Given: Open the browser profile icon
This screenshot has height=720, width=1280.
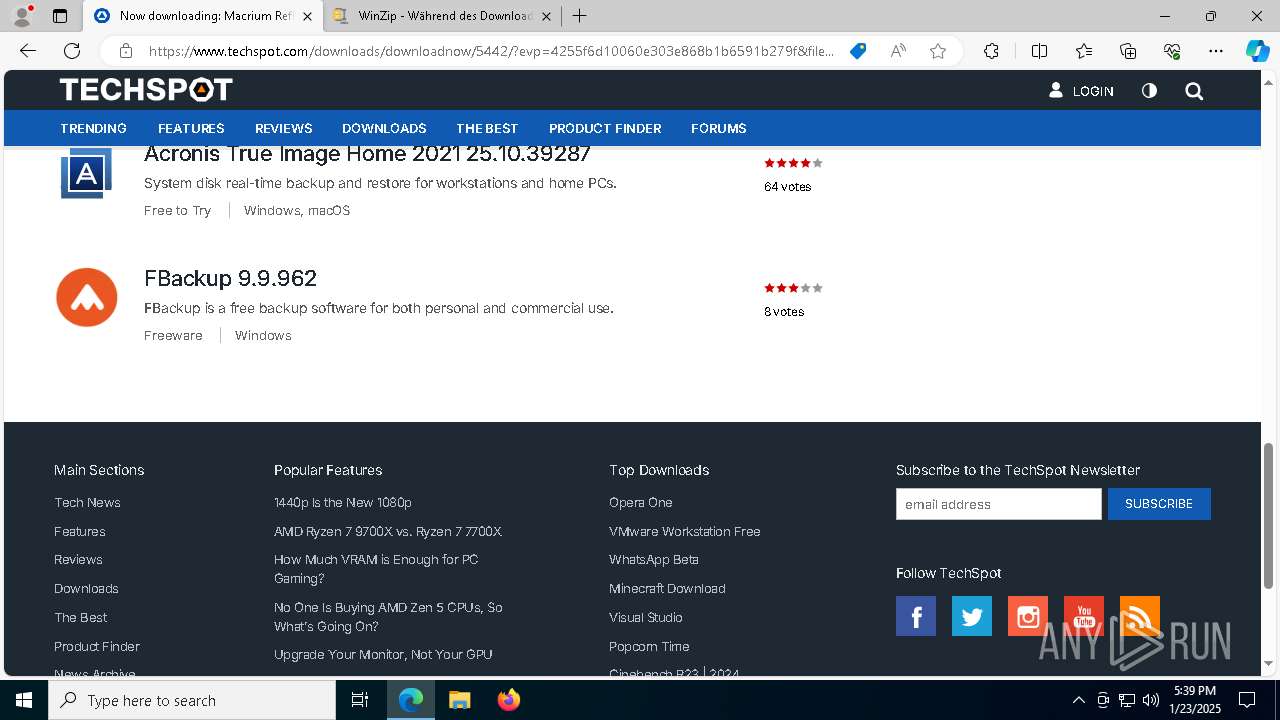Looking at the screenshot, I should tap(22, 16).
